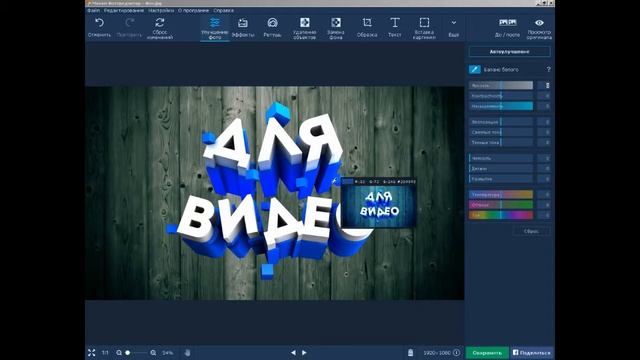Click the Яркость value field

point(544,85)
